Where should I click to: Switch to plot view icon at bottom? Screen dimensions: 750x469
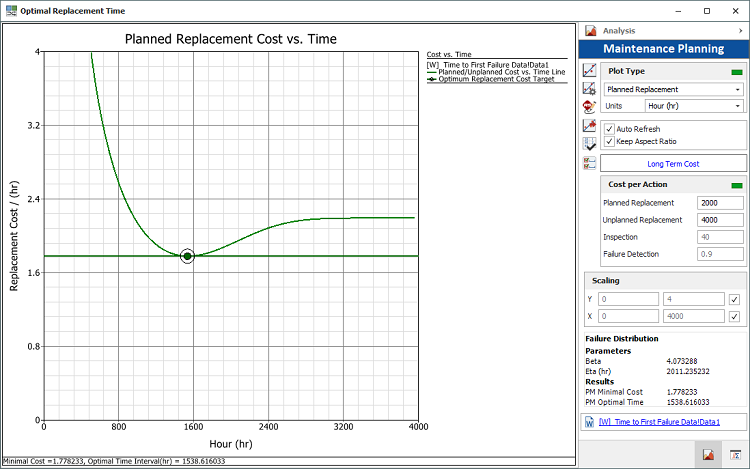coord(707,455)
